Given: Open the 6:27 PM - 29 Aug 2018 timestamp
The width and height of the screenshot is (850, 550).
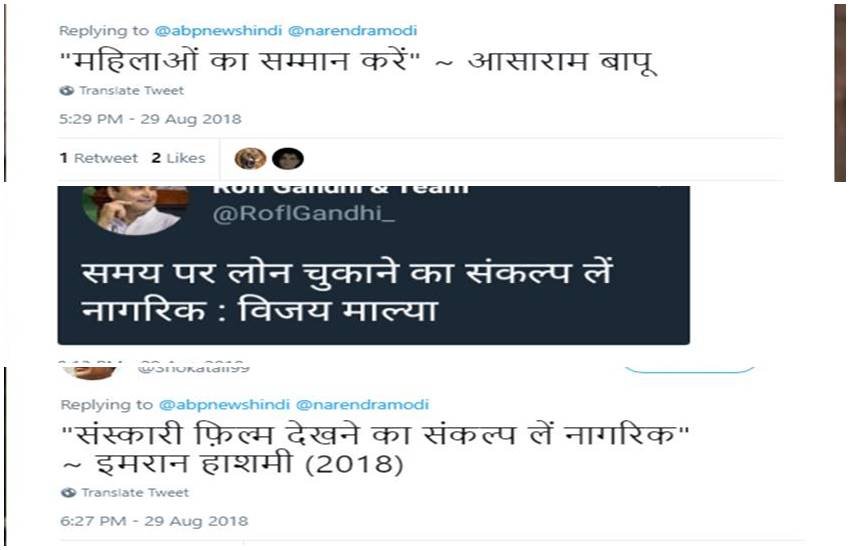Looking at the screenshot, I should coord(154,521).
